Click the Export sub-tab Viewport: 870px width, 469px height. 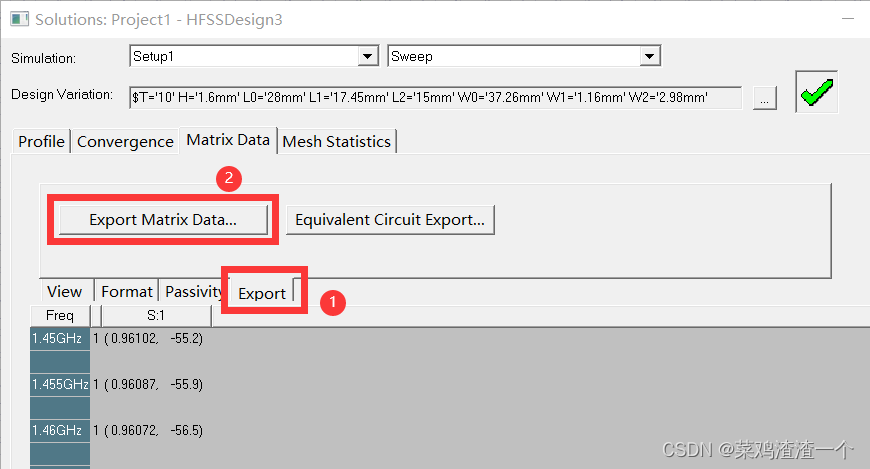[x=262, y=293]
